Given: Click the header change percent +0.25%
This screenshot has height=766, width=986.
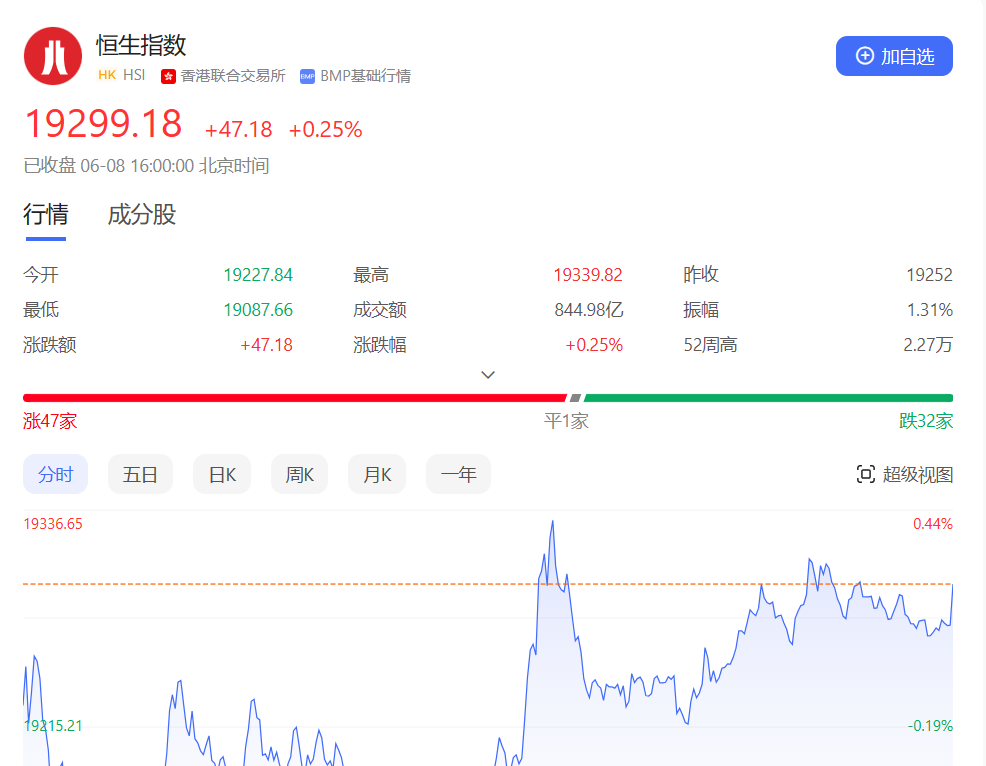Looking at the screenshot, I should tap(325, 130).
